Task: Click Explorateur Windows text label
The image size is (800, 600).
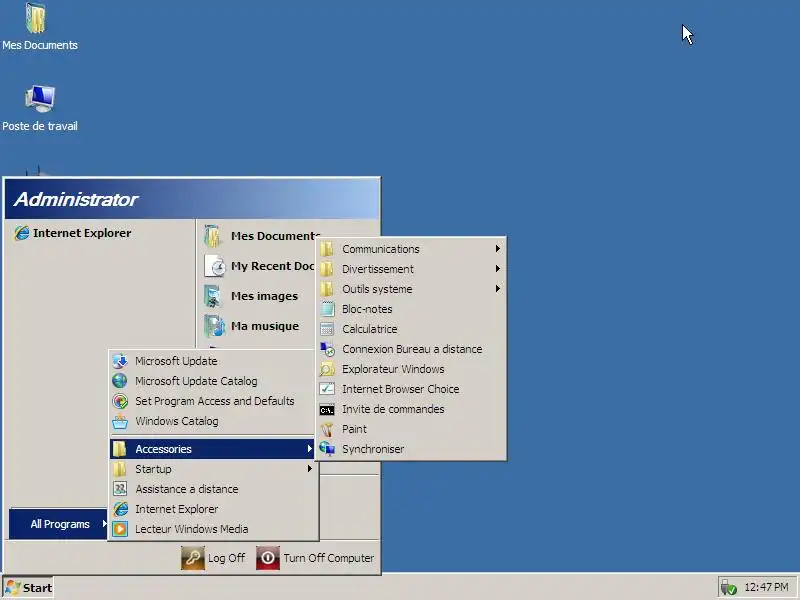Action: (393, 369)
